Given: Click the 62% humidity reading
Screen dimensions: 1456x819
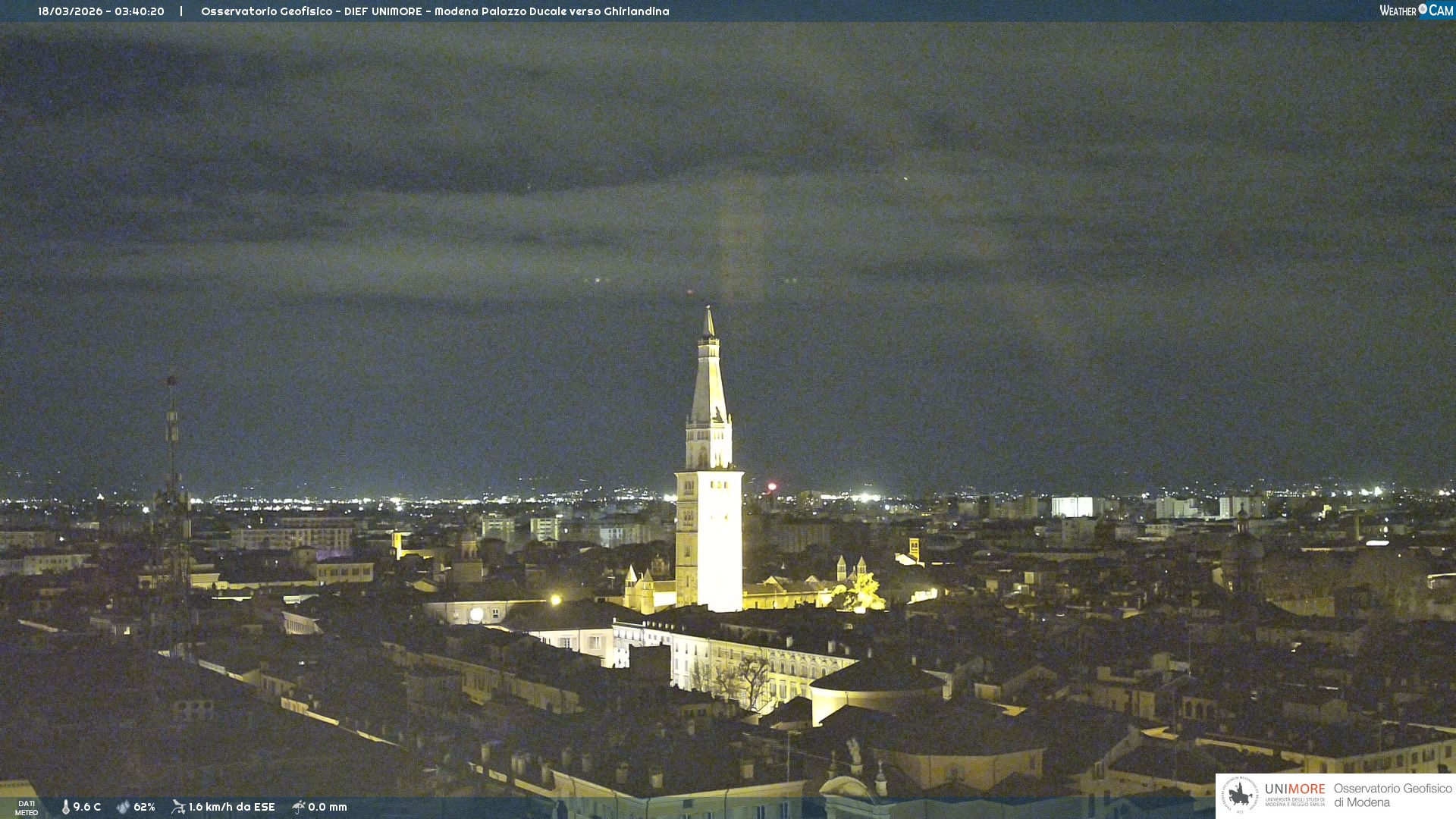Looking at the screenshot, I should (x=144, y=807).
